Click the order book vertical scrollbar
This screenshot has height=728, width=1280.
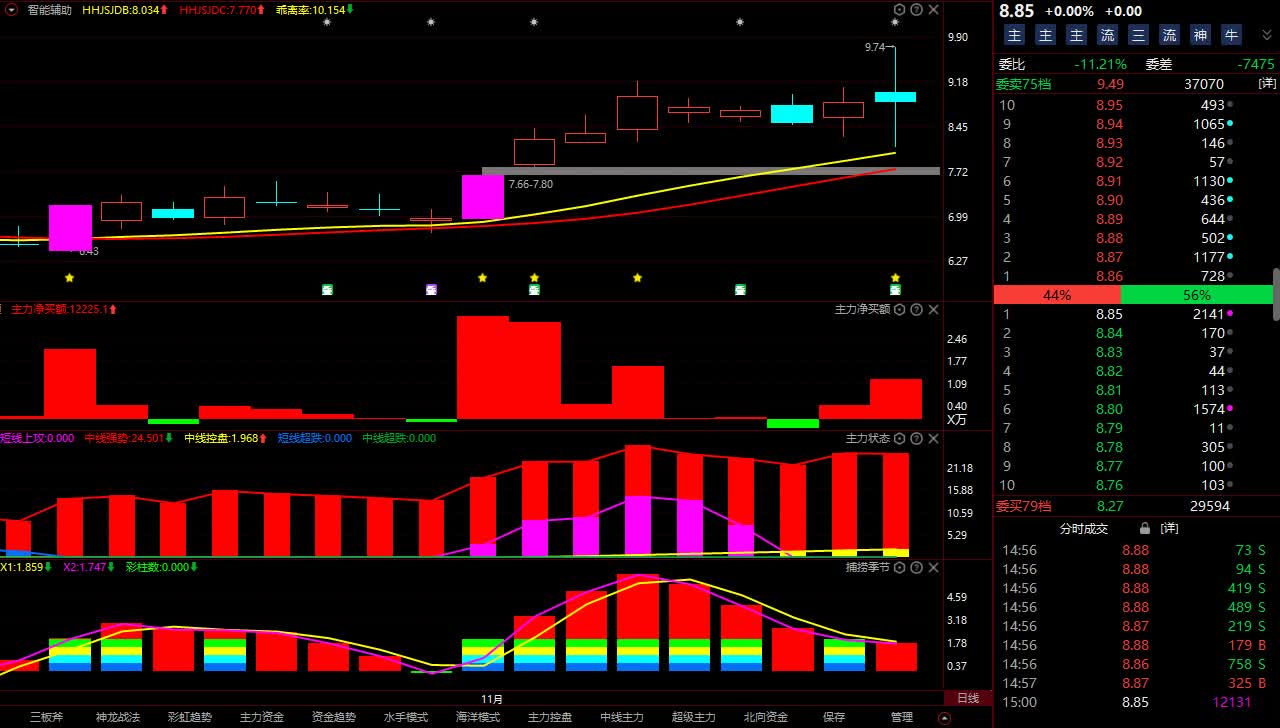(1276, 294)
